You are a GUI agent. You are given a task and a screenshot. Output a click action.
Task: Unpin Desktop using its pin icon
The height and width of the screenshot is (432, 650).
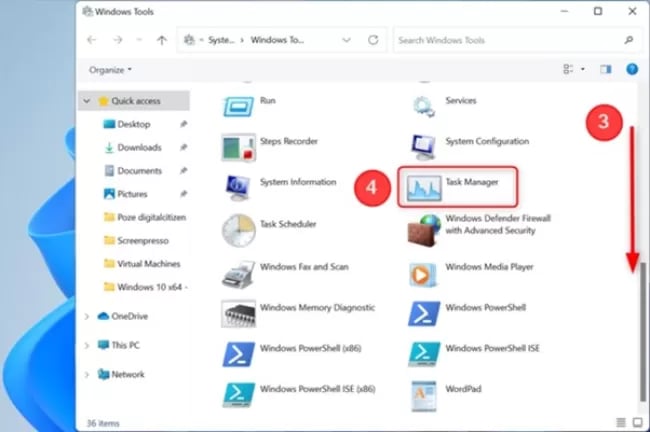click(183, 124)
